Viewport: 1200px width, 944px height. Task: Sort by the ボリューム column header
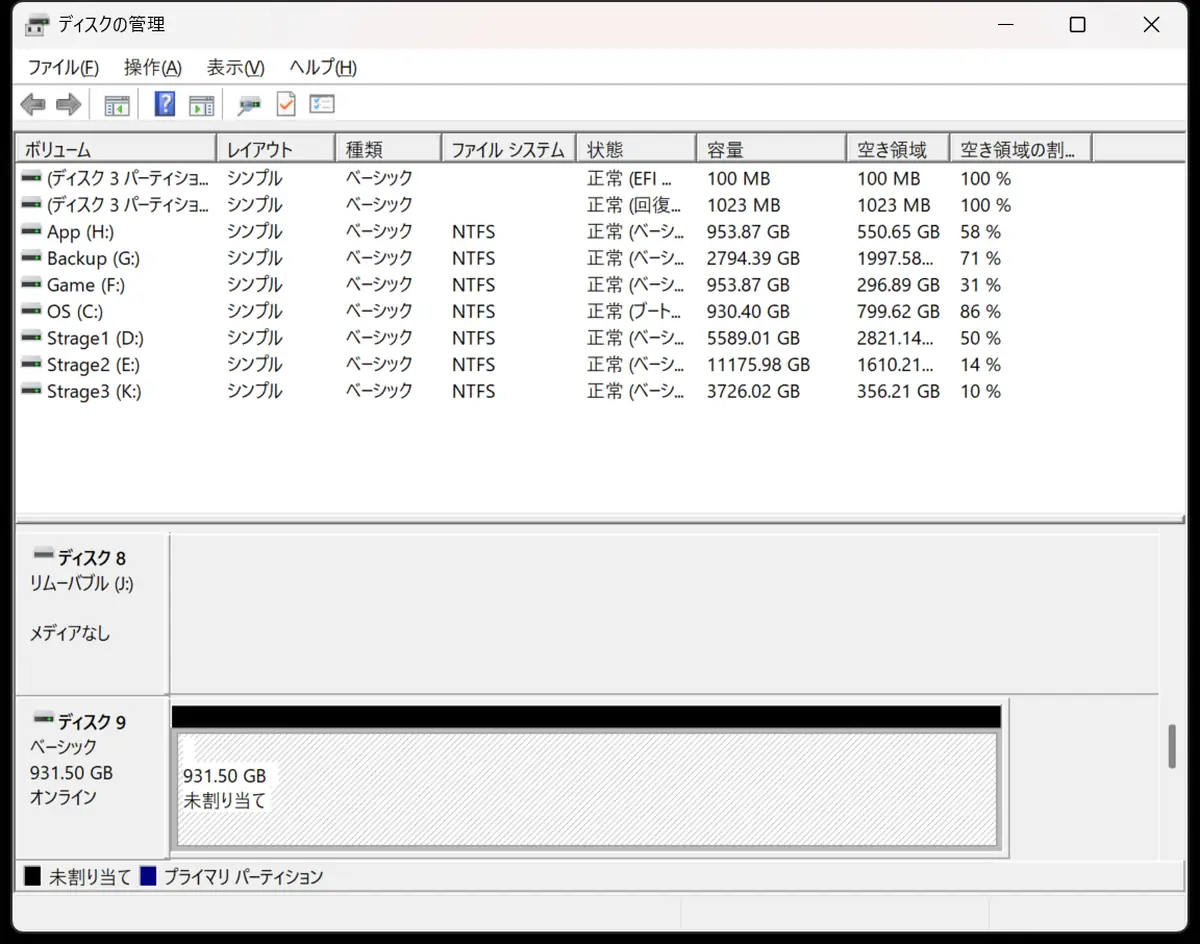(116, 149)
